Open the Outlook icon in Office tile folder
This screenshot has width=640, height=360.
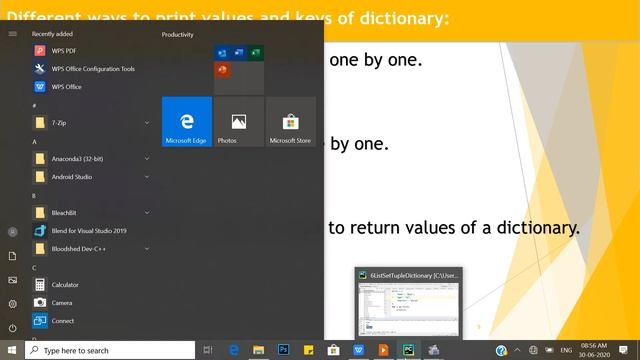pos(222,53)
